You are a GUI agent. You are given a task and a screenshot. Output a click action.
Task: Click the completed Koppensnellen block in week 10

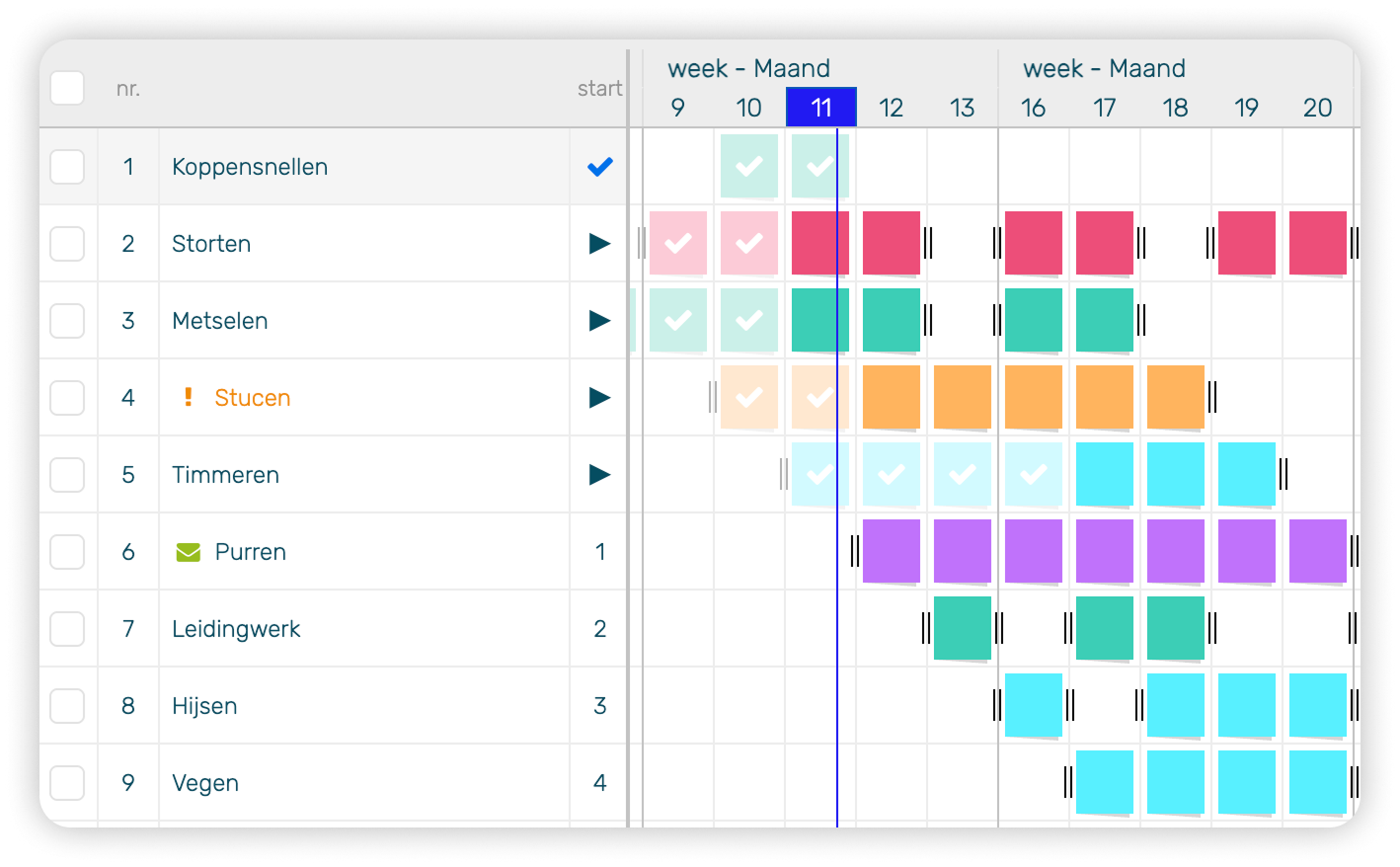(749, 166)
